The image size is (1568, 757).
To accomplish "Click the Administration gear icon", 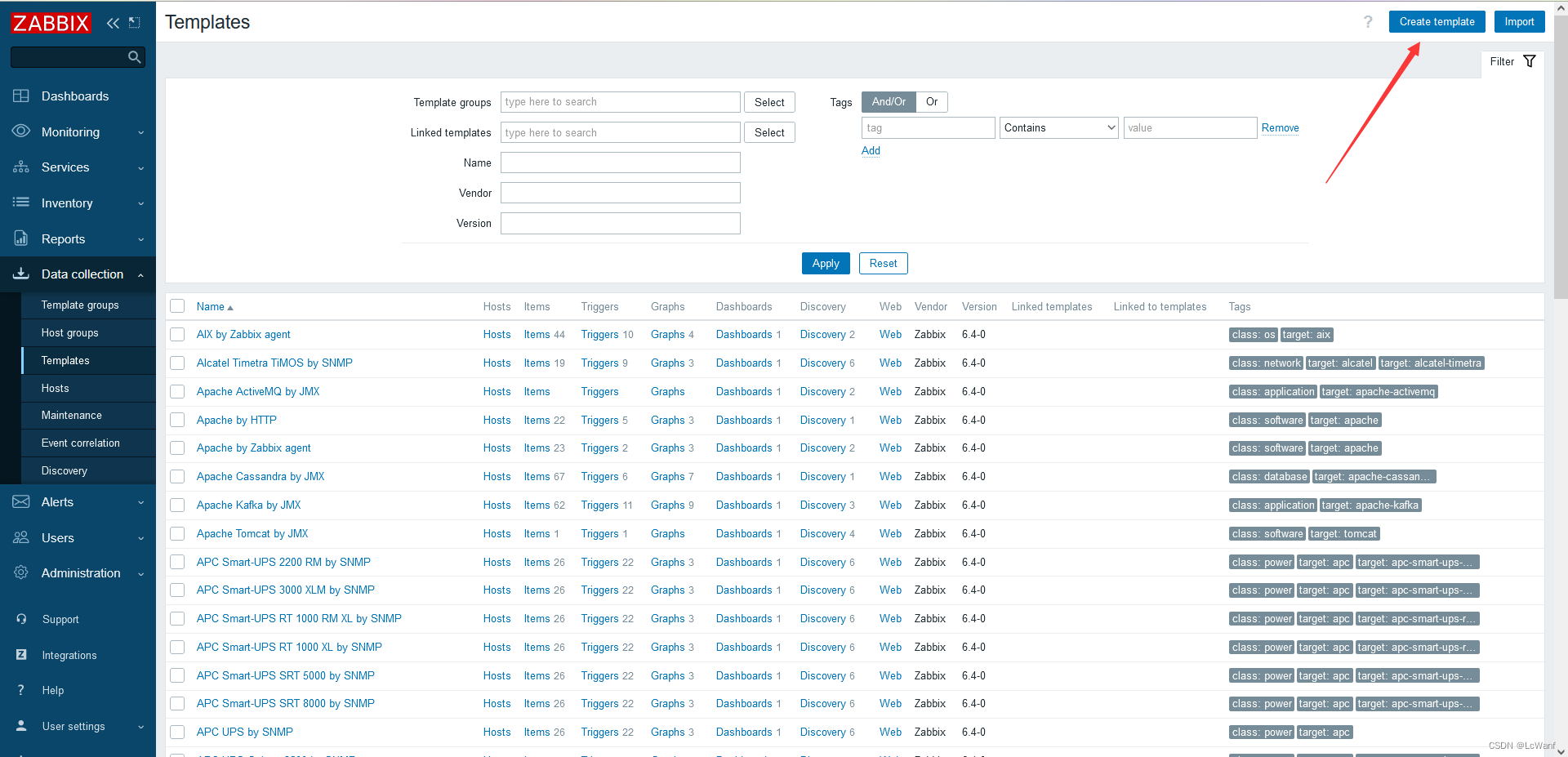I will 21,572.
